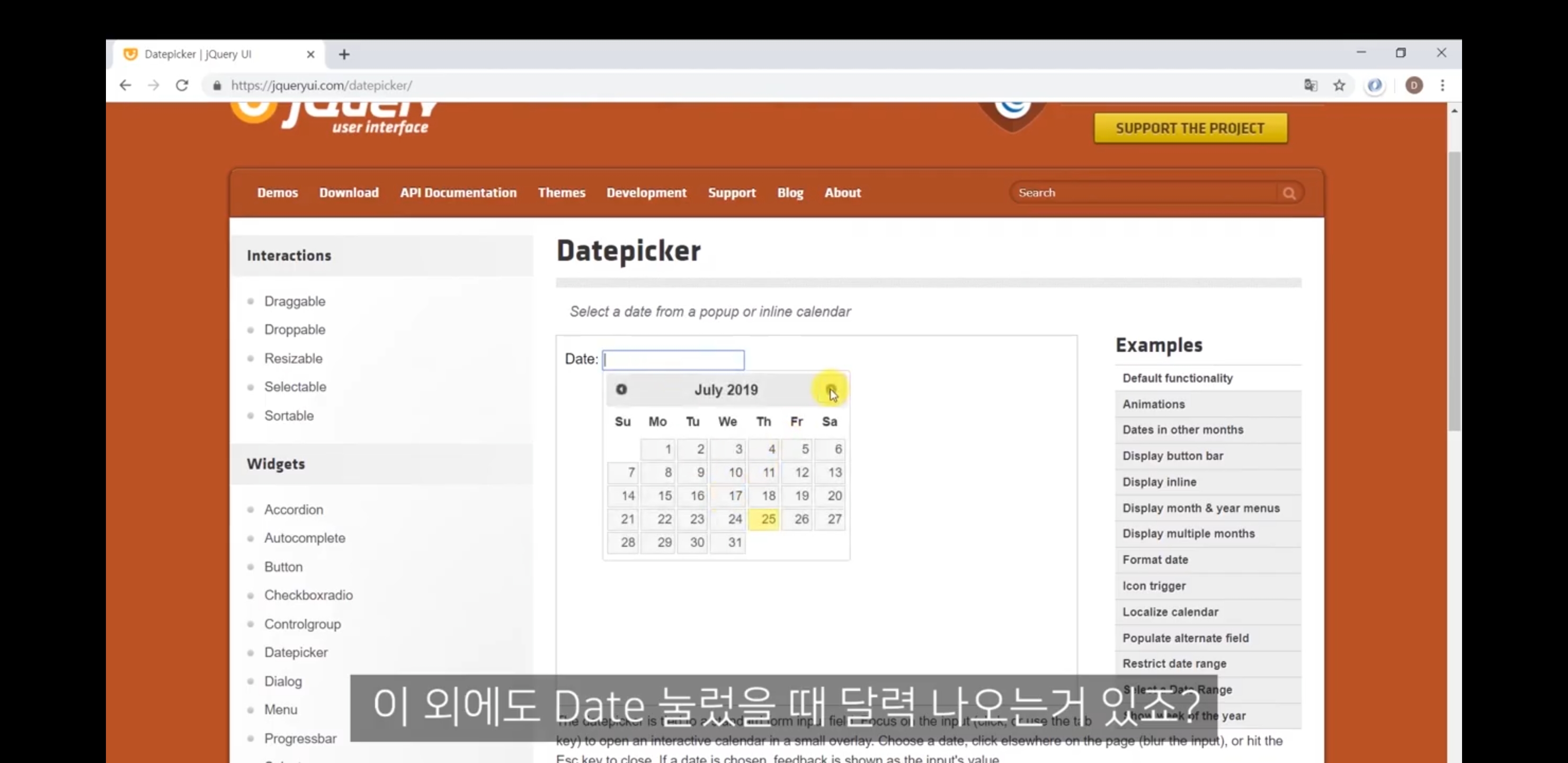Open Resizable in the sidebar
1568x763 pixels.
click(x=293, y=358)
